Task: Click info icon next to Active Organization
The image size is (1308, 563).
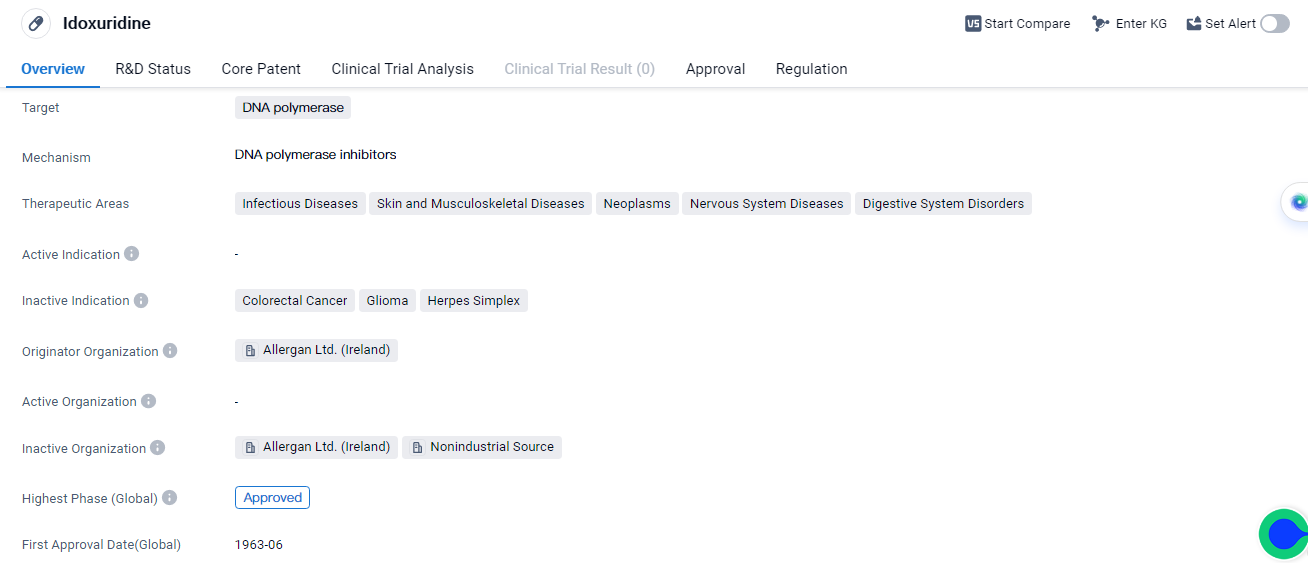Action: [148, 401]
